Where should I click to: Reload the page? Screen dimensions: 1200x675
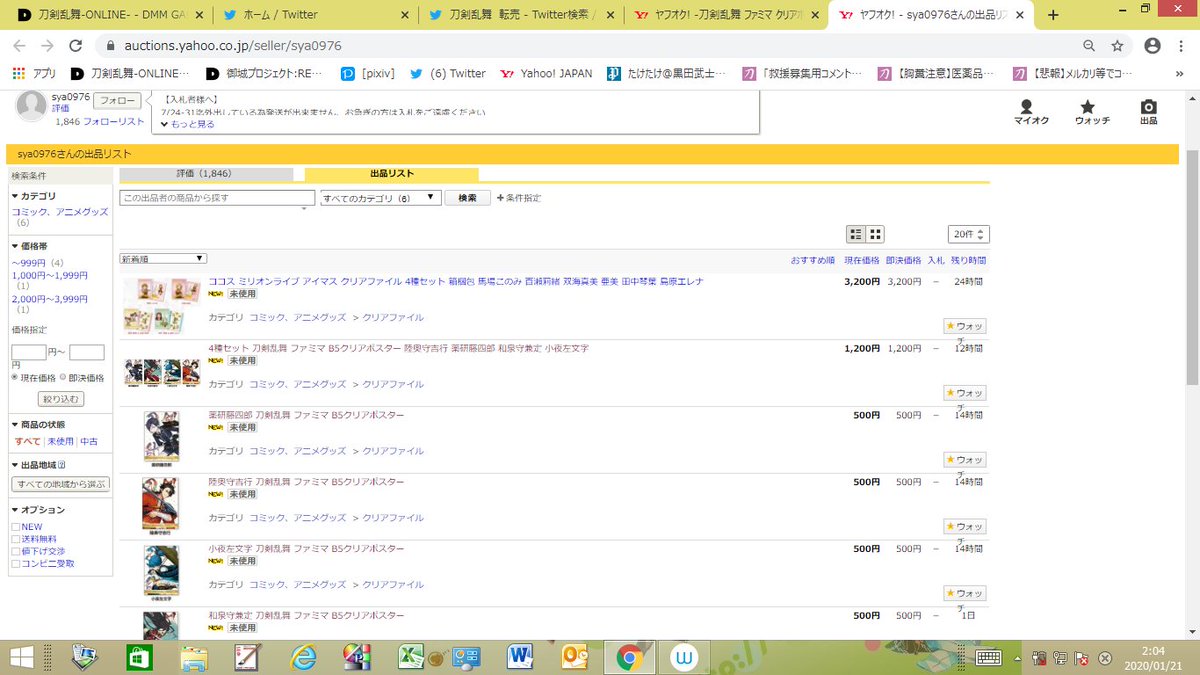click(x=78, y=46)
